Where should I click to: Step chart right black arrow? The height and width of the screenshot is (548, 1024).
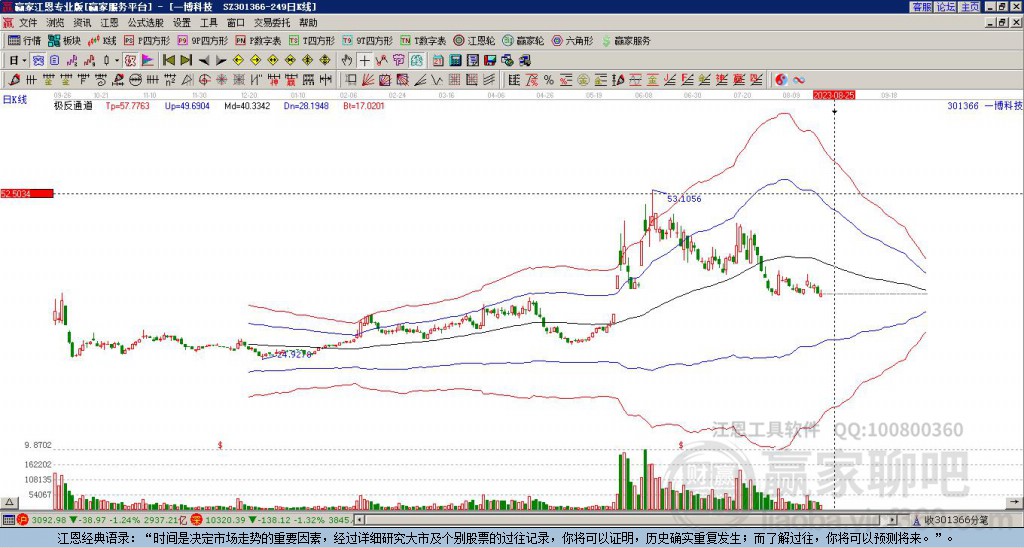pos(221,61)
